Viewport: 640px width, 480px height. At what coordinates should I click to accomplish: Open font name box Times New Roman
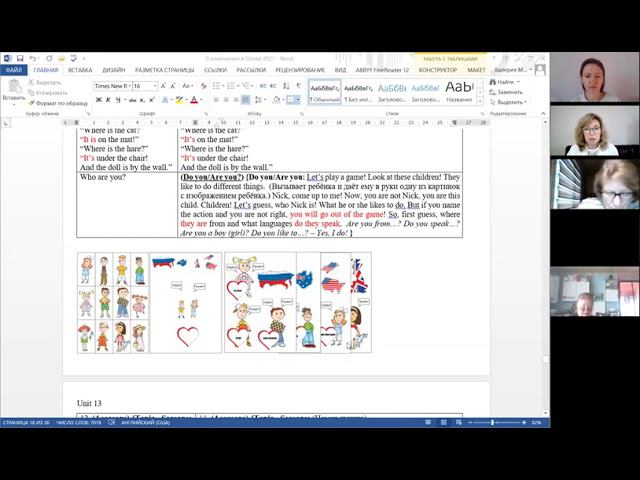click(112, 86)
